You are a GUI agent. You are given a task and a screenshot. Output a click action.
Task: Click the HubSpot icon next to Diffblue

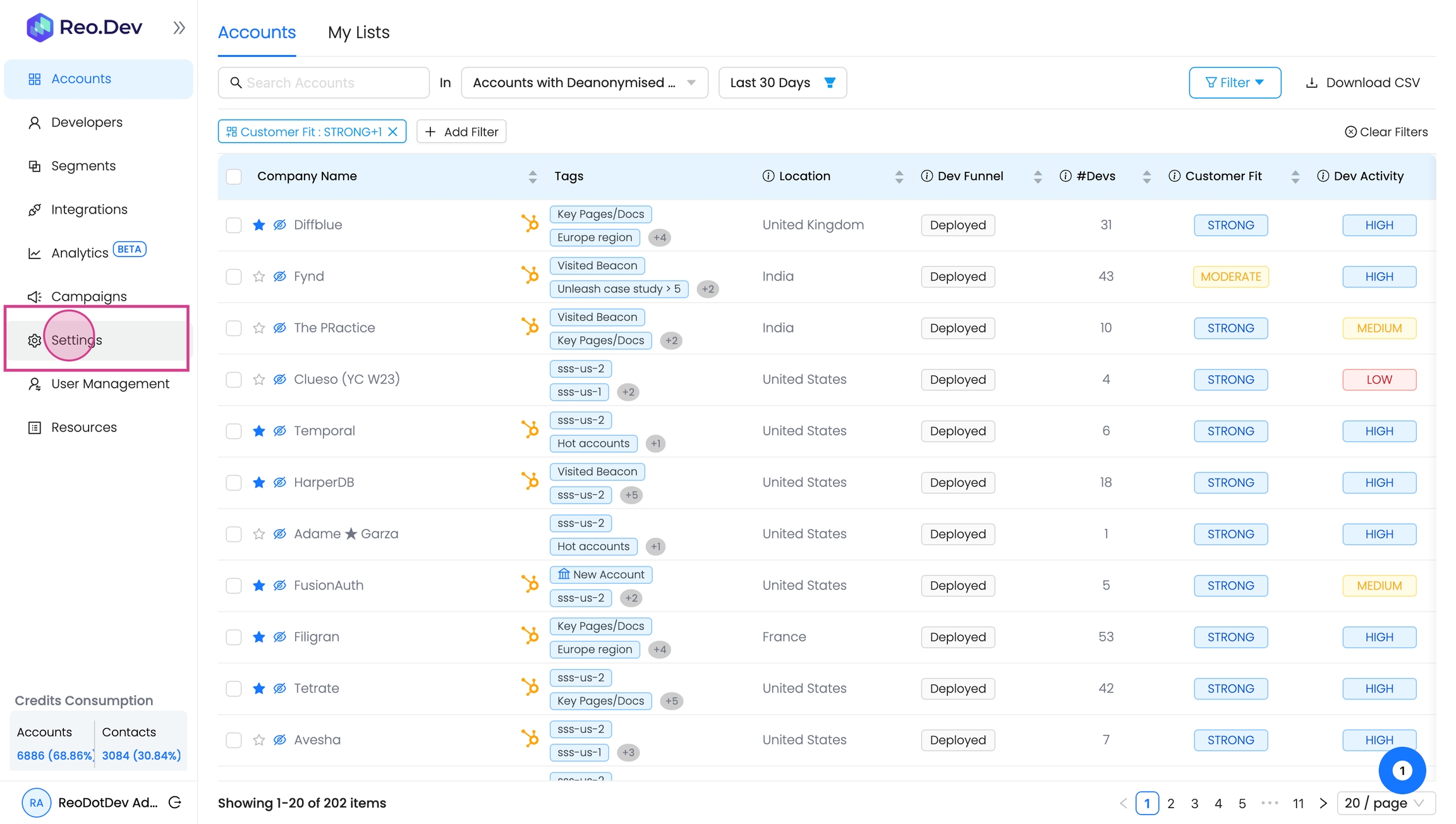[530, 224]
